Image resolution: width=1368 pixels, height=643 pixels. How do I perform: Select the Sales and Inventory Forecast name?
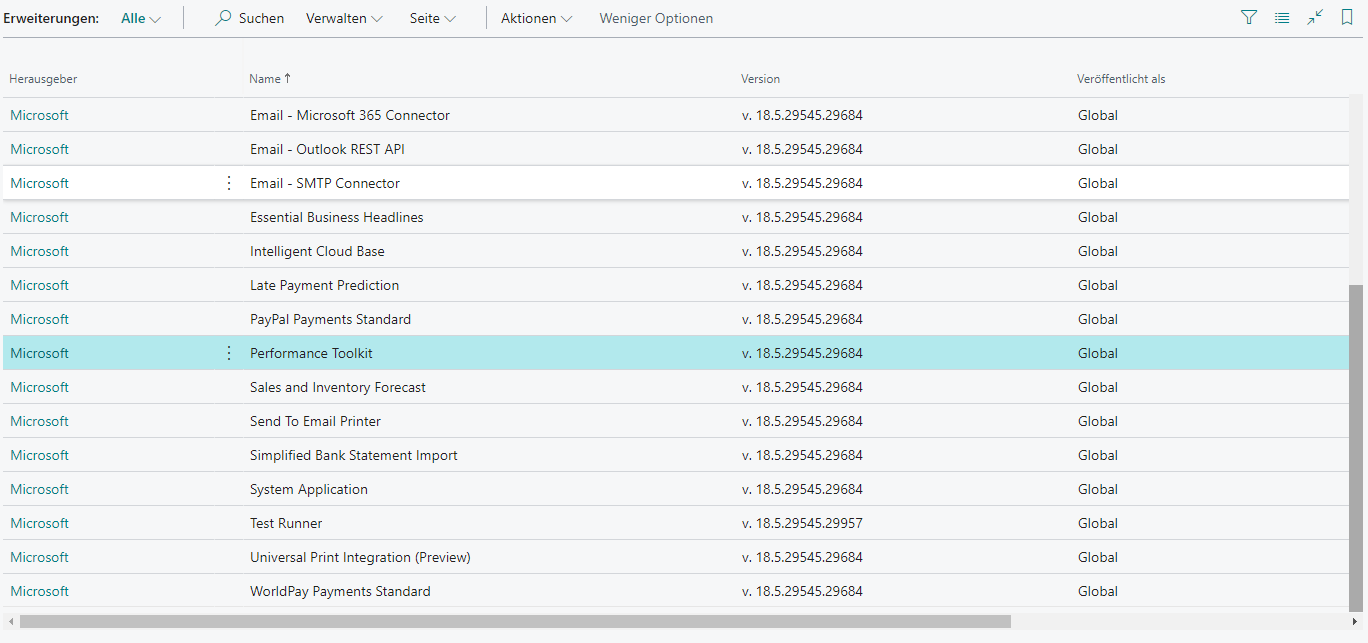(338, 387)
